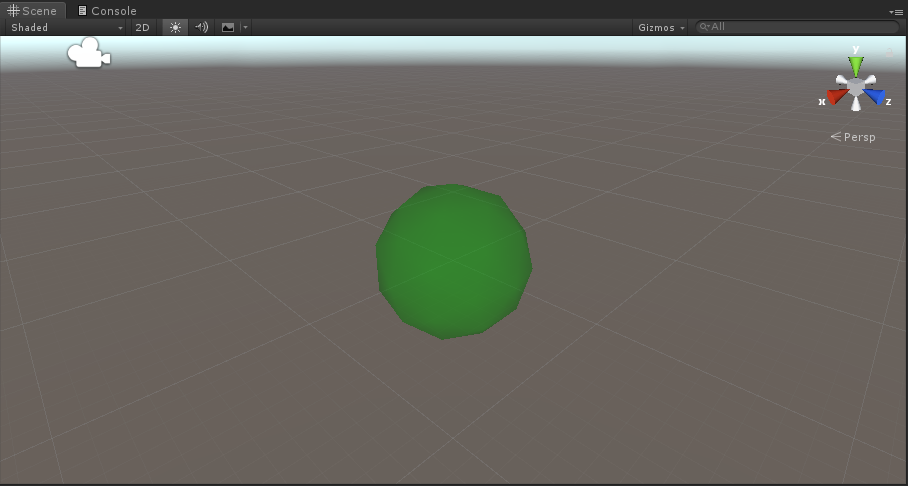Select the camera gizmo icon

click(89, 53)
